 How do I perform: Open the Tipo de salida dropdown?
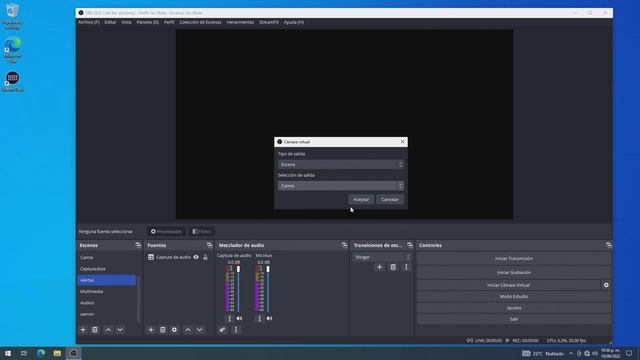341,164
